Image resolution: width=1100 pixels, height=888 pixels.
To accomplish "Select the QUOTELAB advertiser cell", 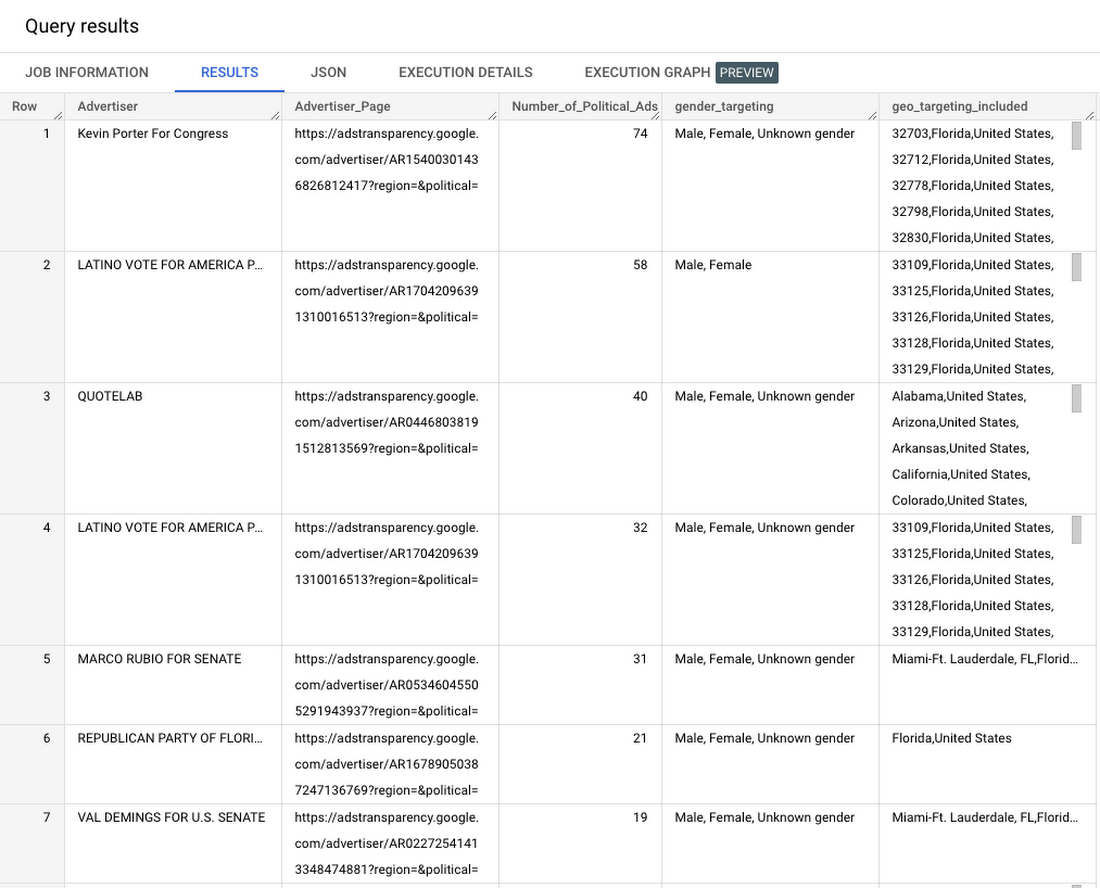I will coord(173,448).
